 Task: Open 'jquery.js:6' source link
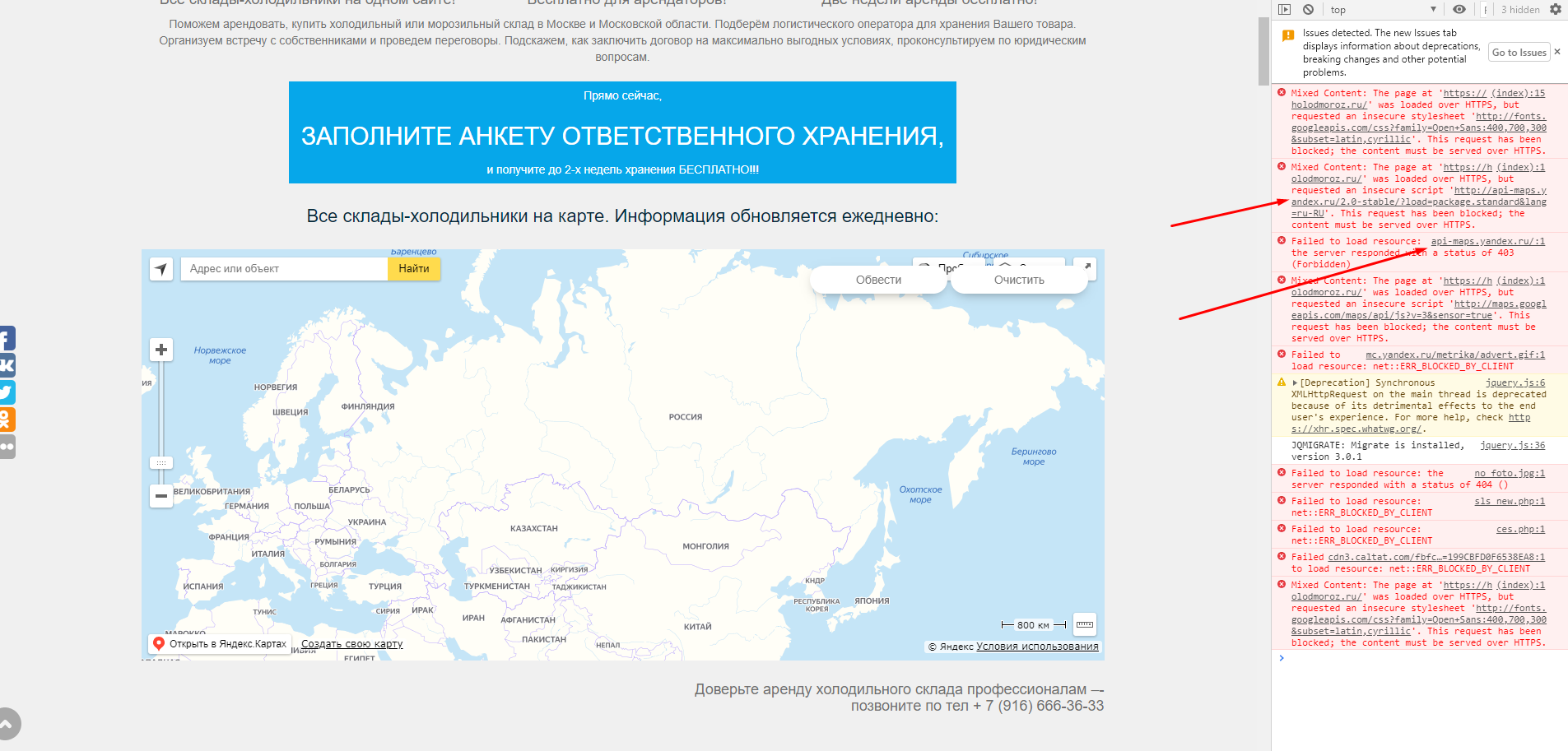coord(1515,382)
